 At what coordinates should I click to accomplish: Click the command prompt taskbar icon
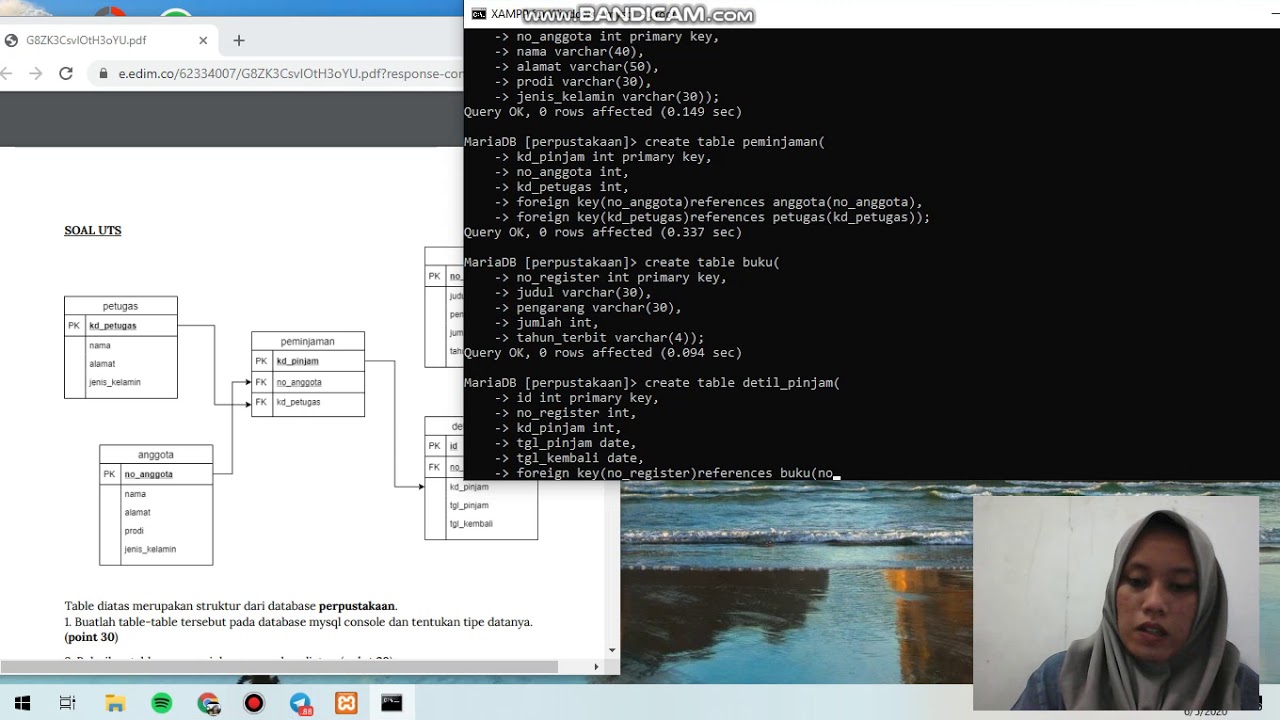tap(392, 703)
